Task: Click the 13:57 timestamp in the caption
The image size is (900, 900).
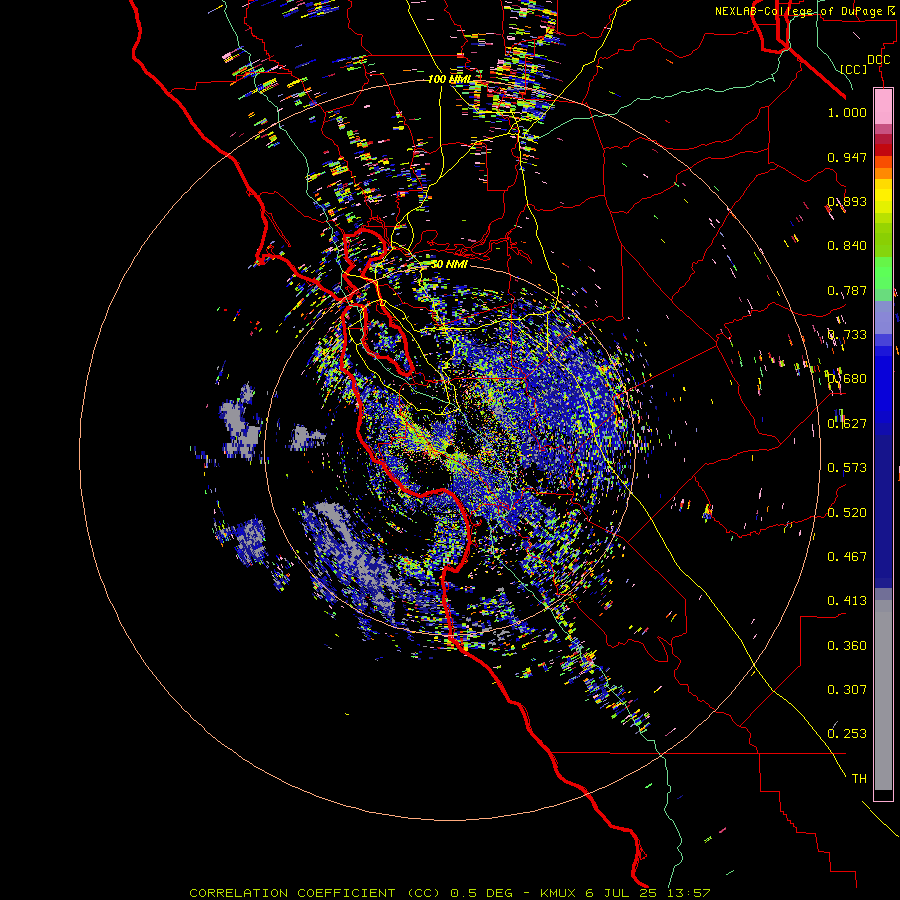Action: (x=689, y=893)
